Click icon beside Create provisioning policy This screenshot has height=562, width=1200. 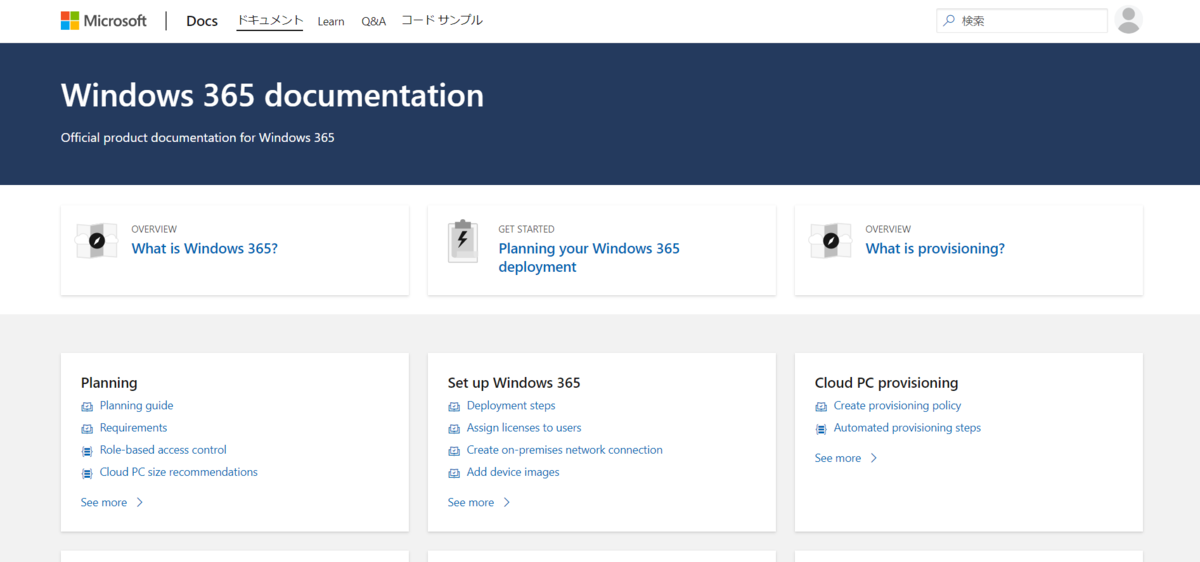pyautogui.click(x=821, y=406)
